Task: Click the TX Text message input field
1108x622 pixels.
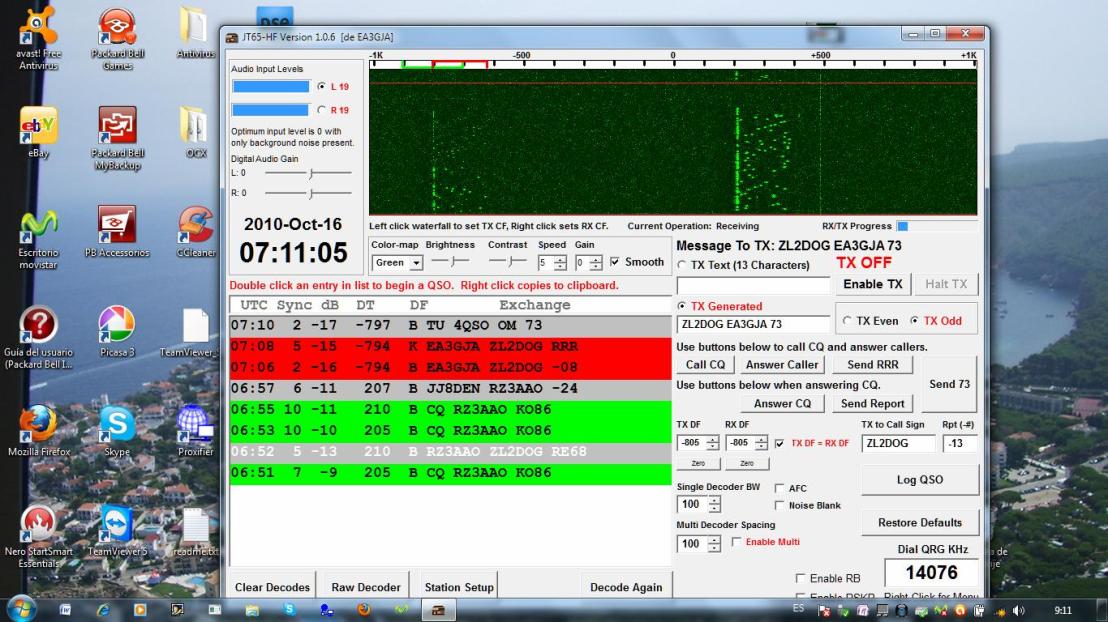Action: pos(753,286)
